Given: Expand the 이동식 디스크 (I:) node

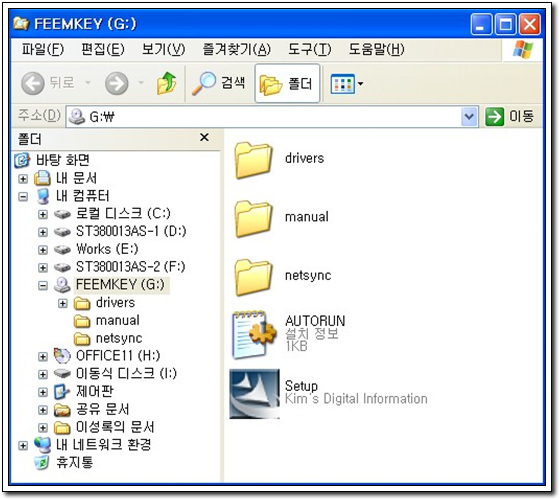Looking at the screenshot, I should (43, 374).
